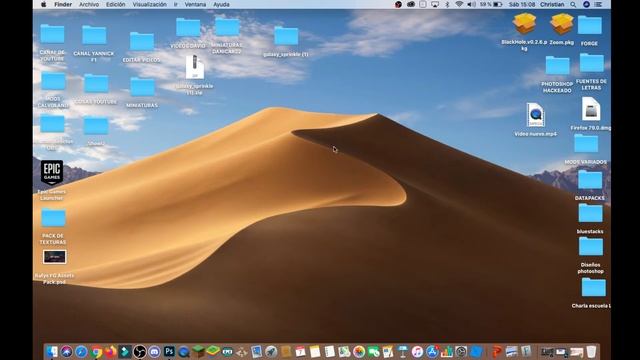
Task: Select PACK DE TEXTURAS folder
Action: (x=53, y=218)
